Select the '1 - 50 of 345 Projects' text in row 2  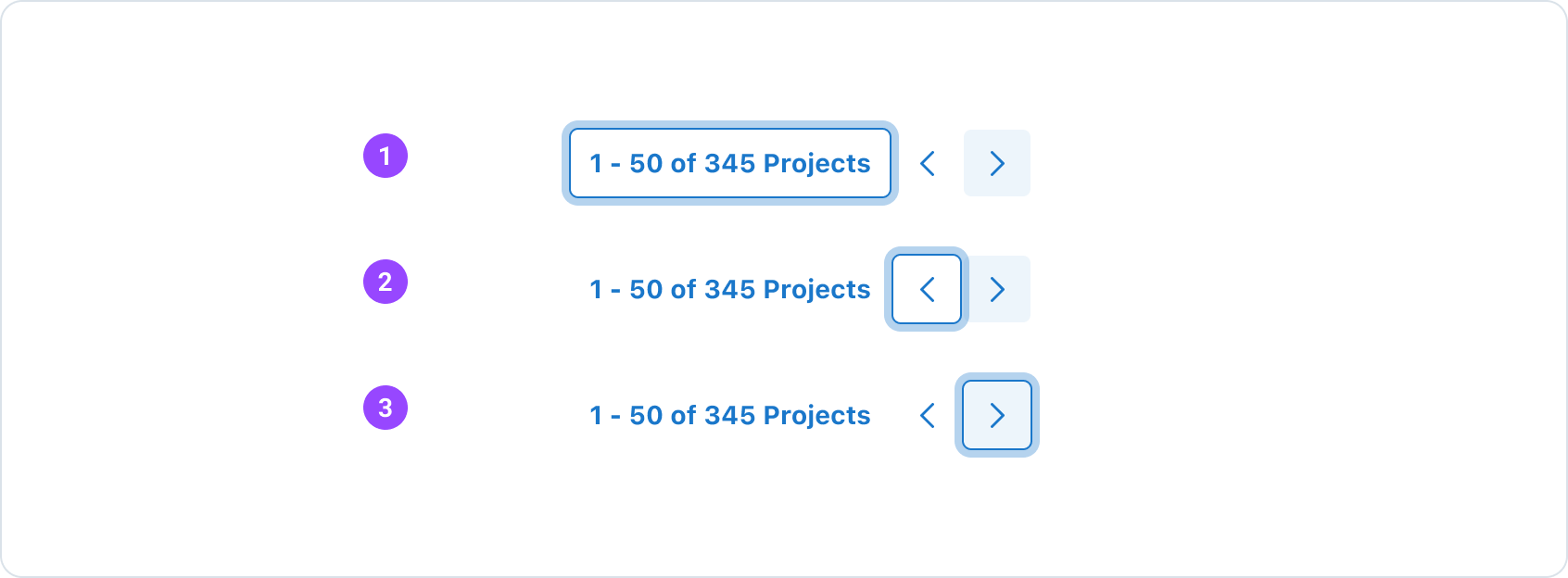[729, 289]
